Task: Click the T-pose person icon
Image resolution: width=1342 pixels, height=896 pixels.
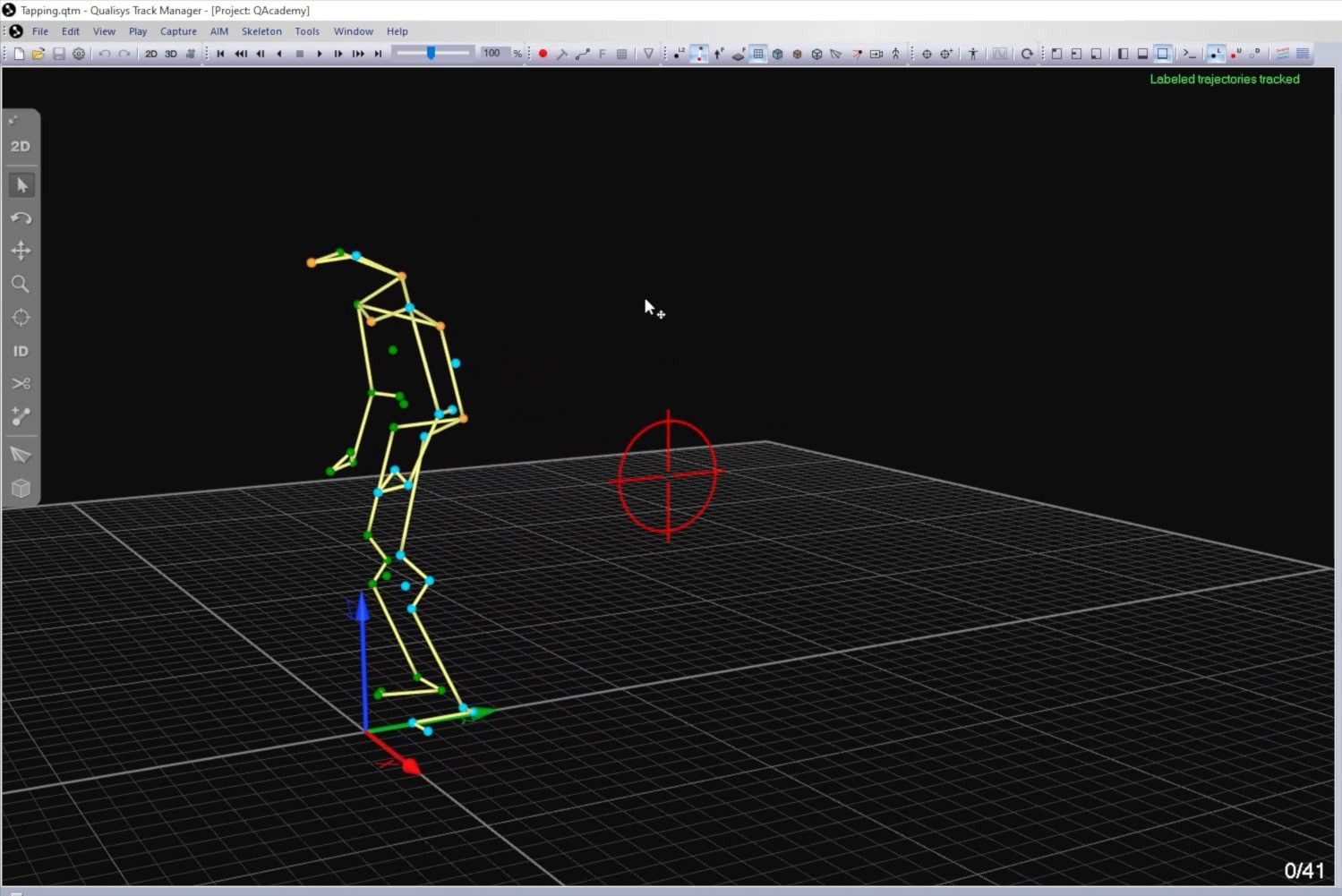Action: click(973, 54)
